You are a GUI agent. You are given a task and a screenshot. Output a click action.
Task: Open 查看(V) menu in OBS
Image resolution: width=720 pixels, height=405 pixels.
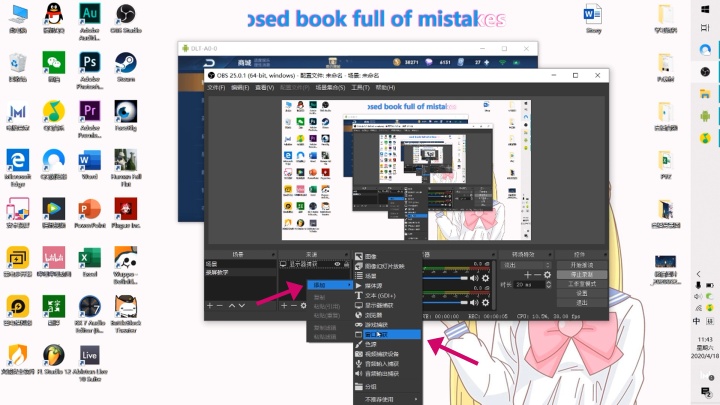264,87
